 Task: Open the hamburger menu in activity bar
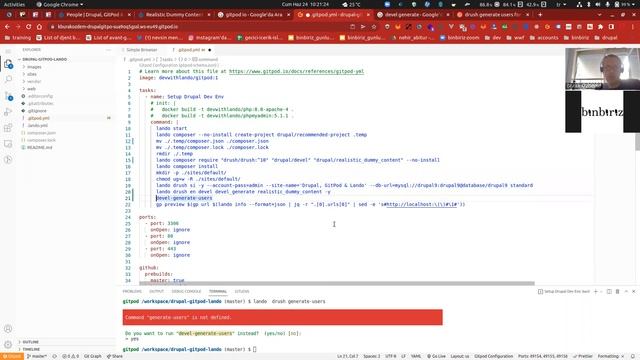coord(8,51)
